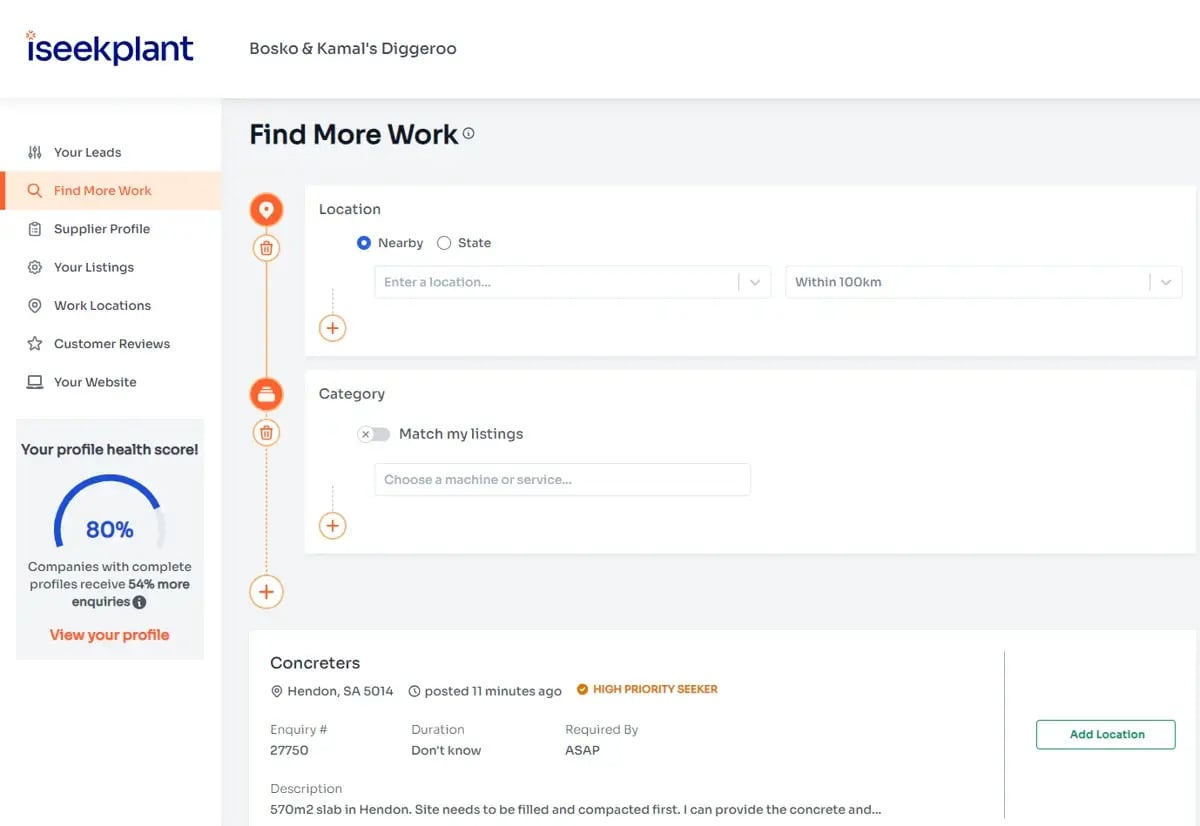
Task: Click the High Priority Seeker badge icon
Action: 583,690
